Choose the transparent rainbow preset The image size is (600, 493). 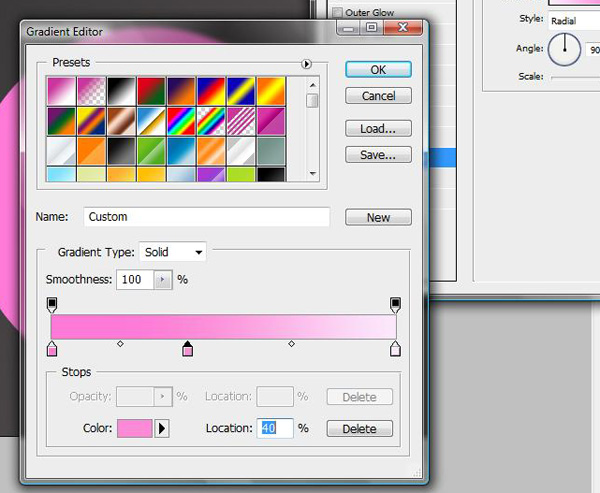click(x=211, y=121)
